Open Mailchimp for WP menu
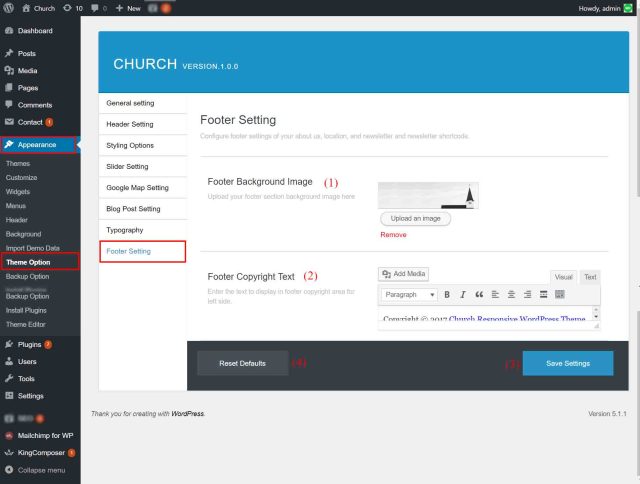Screen dimensions: 640x484 pos(40,435)
